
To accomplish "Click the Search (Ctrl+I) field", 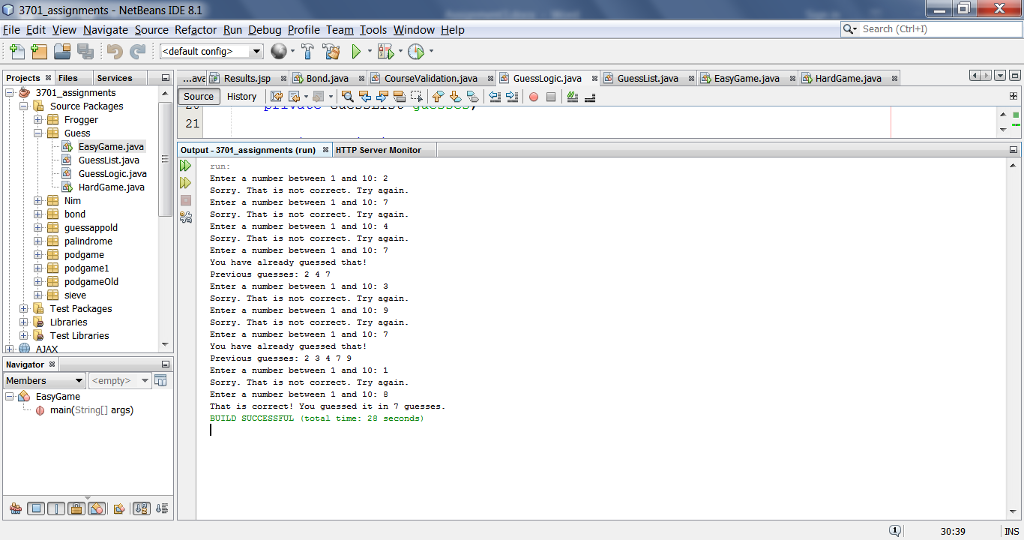I will point(930,29).
